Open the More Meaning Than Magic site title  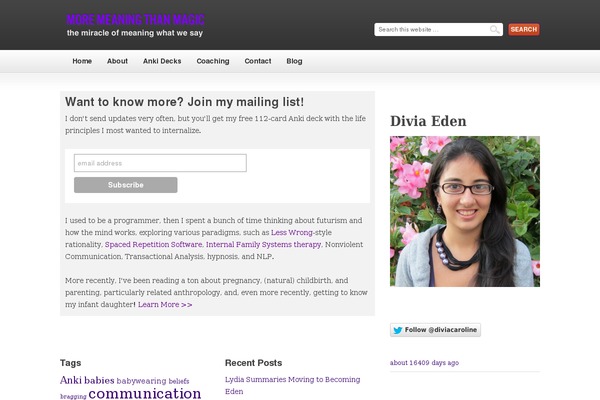click(x=135, y=20)
